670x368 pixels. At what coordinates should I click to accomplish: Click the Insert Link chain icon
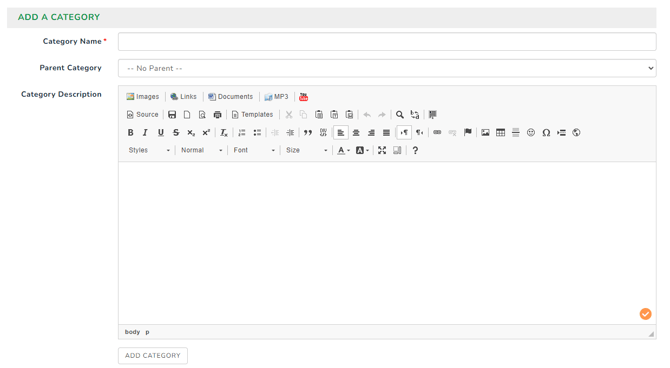click(437, 132)
